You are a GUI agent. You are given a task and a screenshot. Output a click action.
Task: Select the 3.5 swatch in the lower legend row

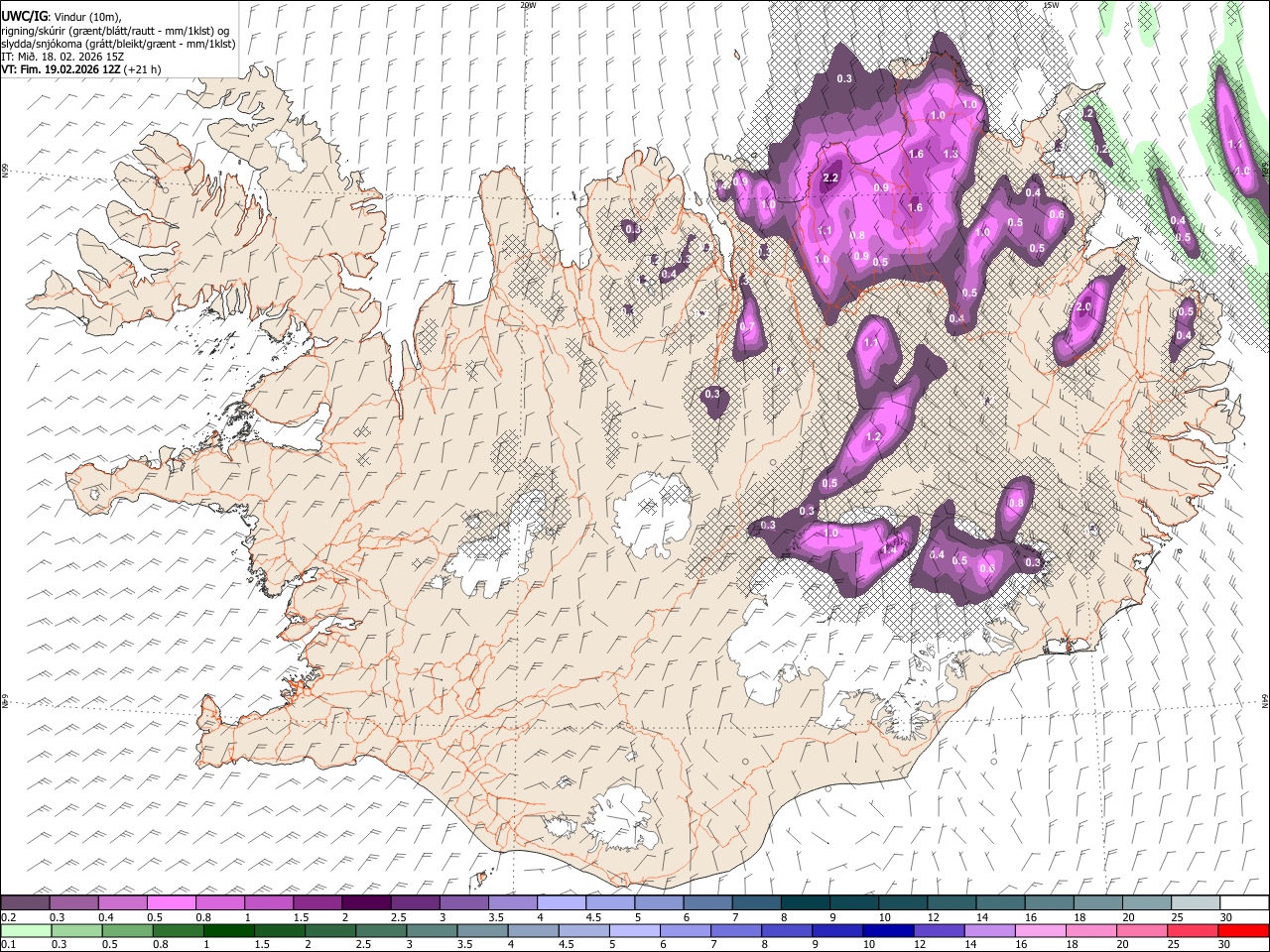click(481, 930)
